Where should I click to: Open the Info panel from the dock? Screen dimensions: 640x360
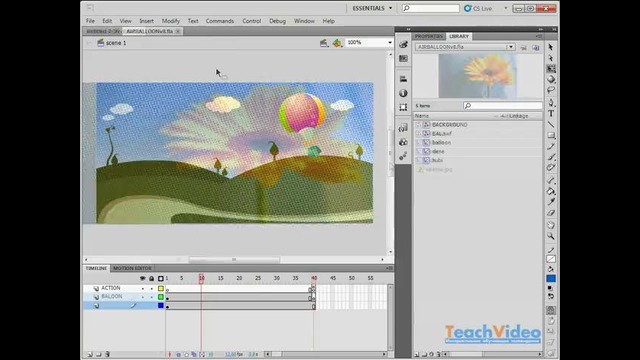tap(403, 93)
